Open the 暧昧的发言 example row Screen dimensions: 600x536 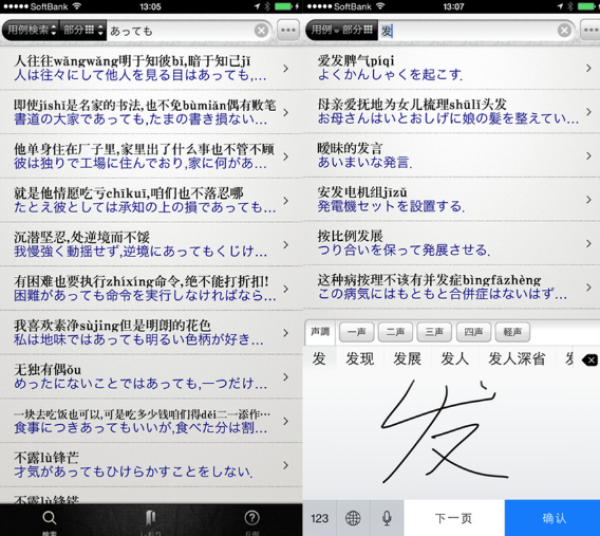pos(452,155)
